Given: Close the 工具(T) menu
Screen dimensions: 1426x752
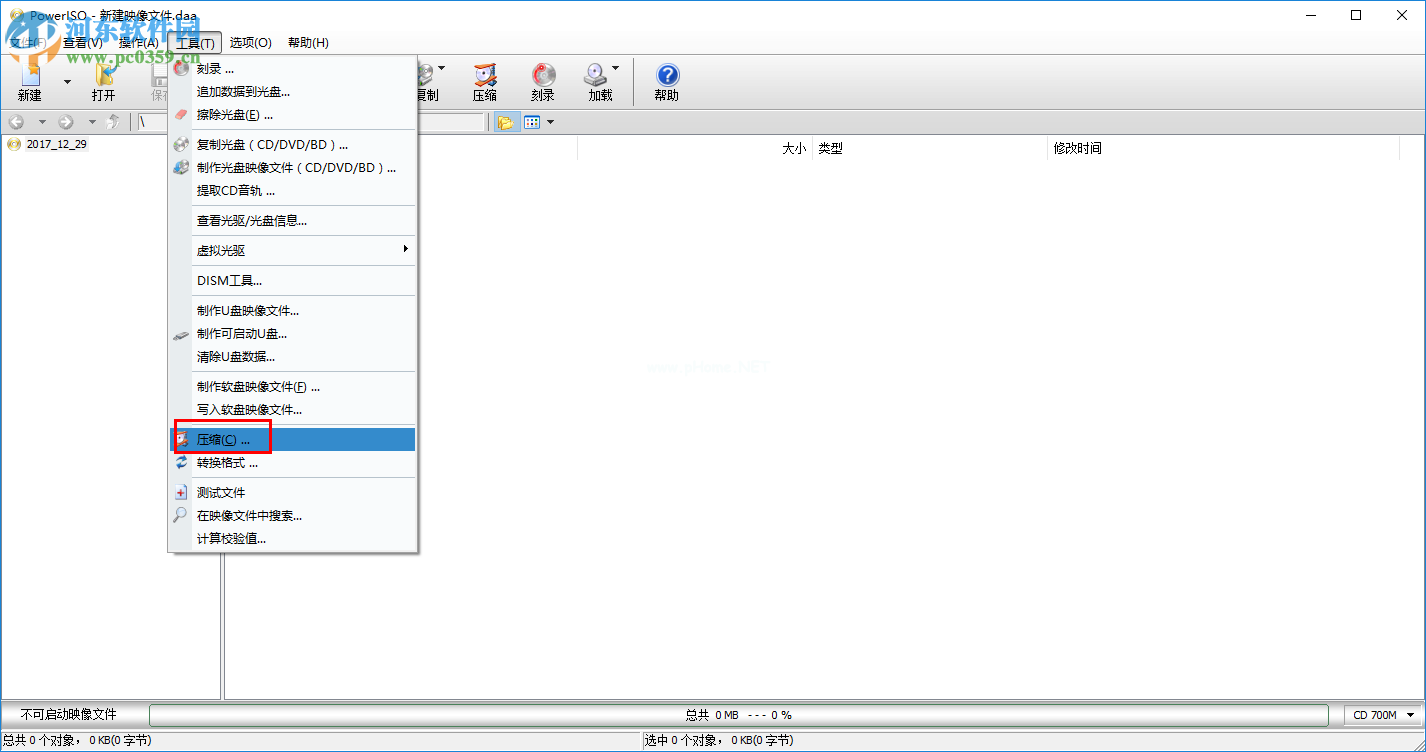Looking at the screenshot, I should (195, 43).
